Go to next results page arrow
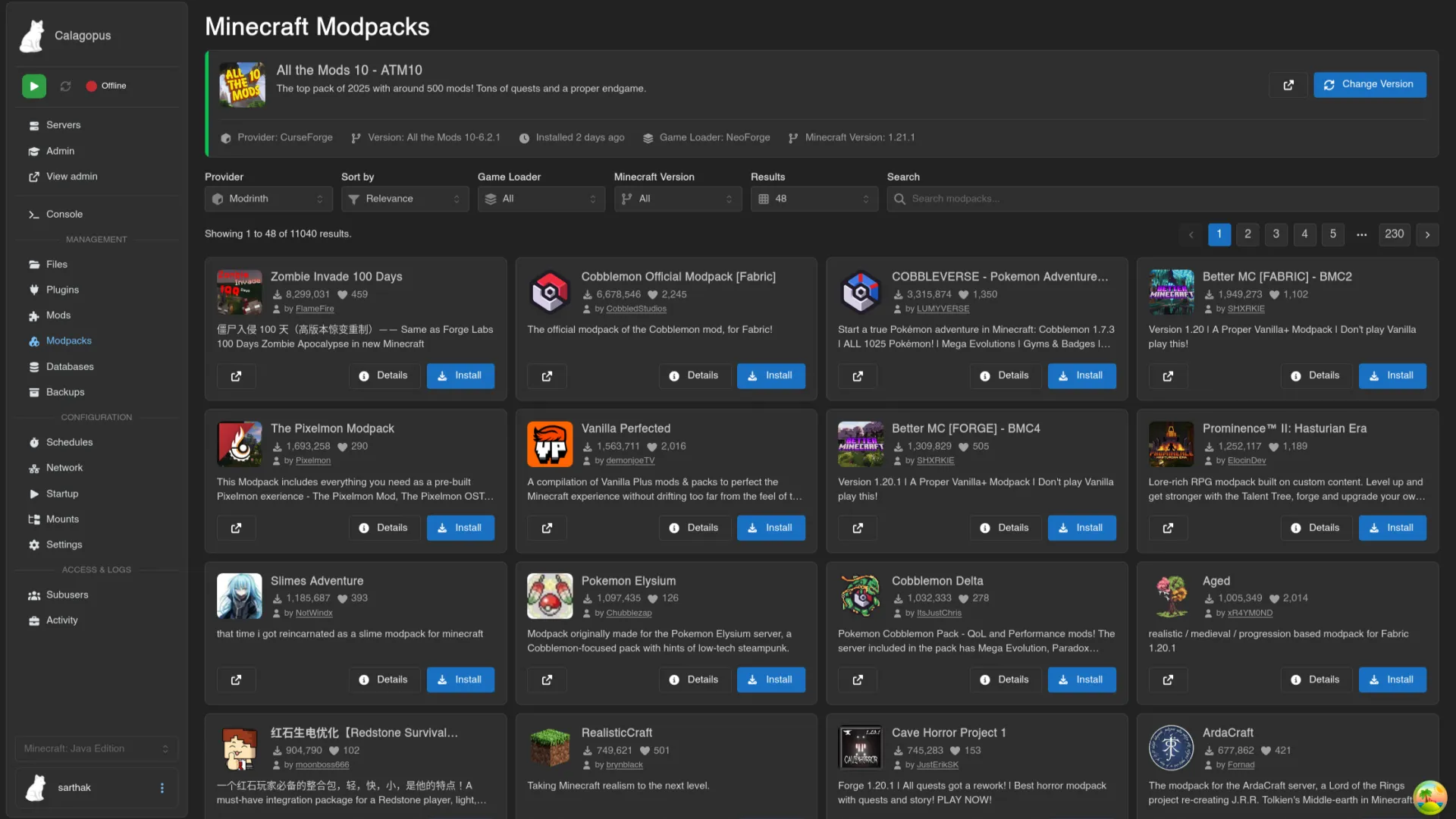Viewport: 1456px width, 819px height. 1427,234
